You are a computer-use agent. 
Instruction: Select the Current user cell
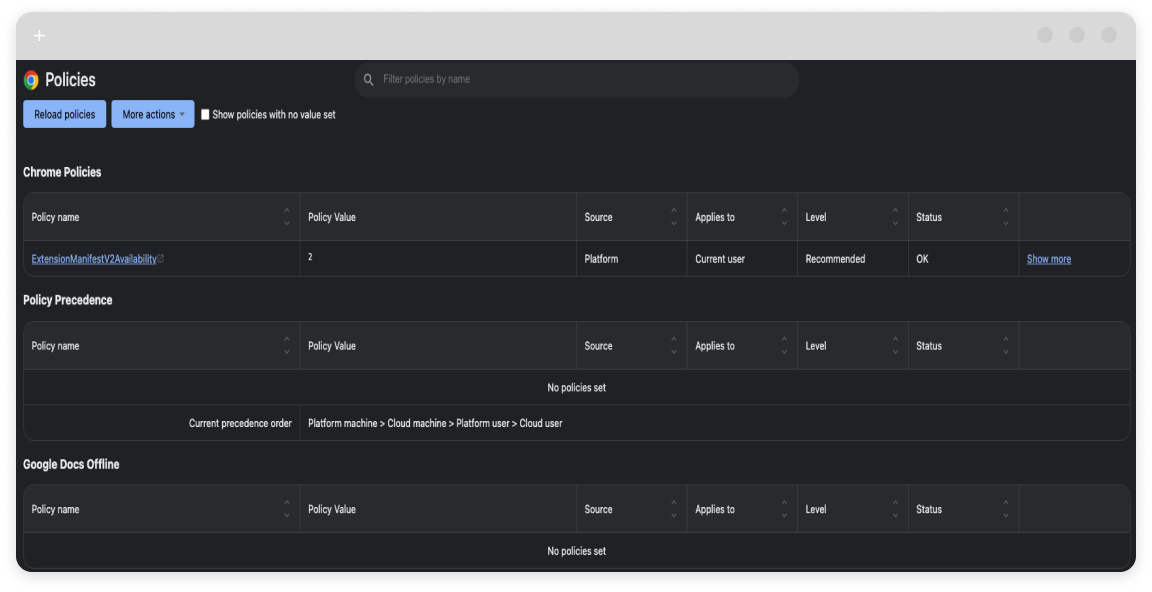[742, 259]
